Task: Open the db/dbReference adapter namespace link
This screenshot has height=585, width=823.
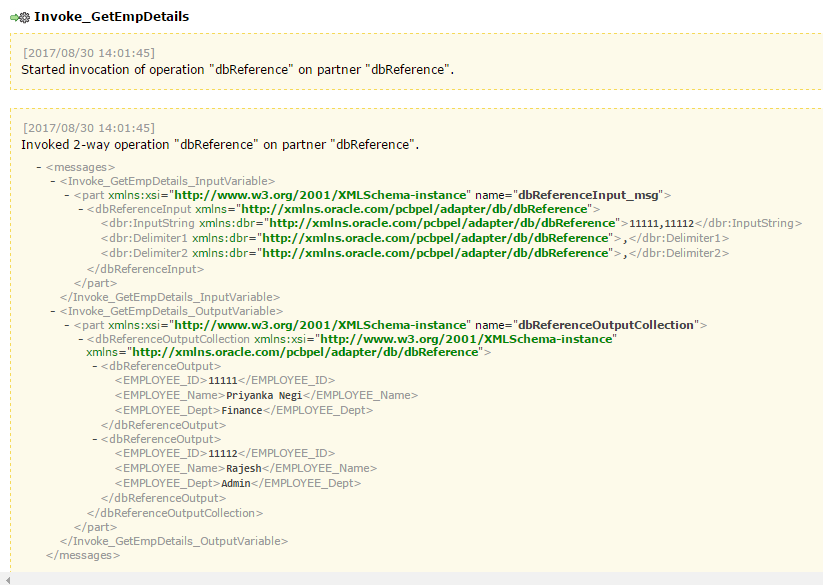Action: point(411,210)
